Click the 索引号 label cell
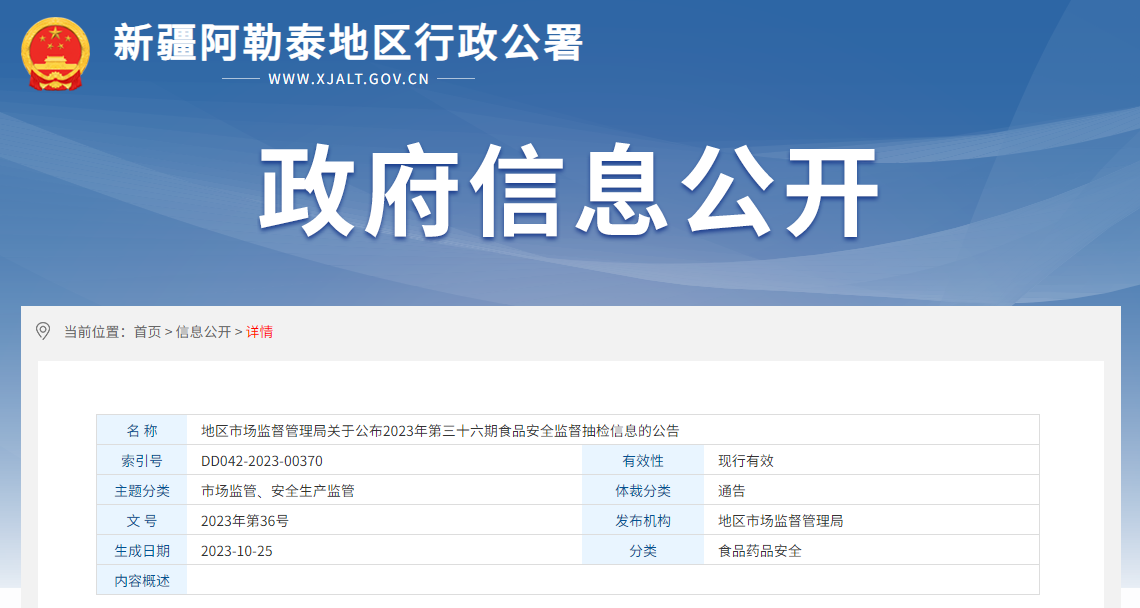This screenshot has width=1140, height=608. tap(142, 461)
